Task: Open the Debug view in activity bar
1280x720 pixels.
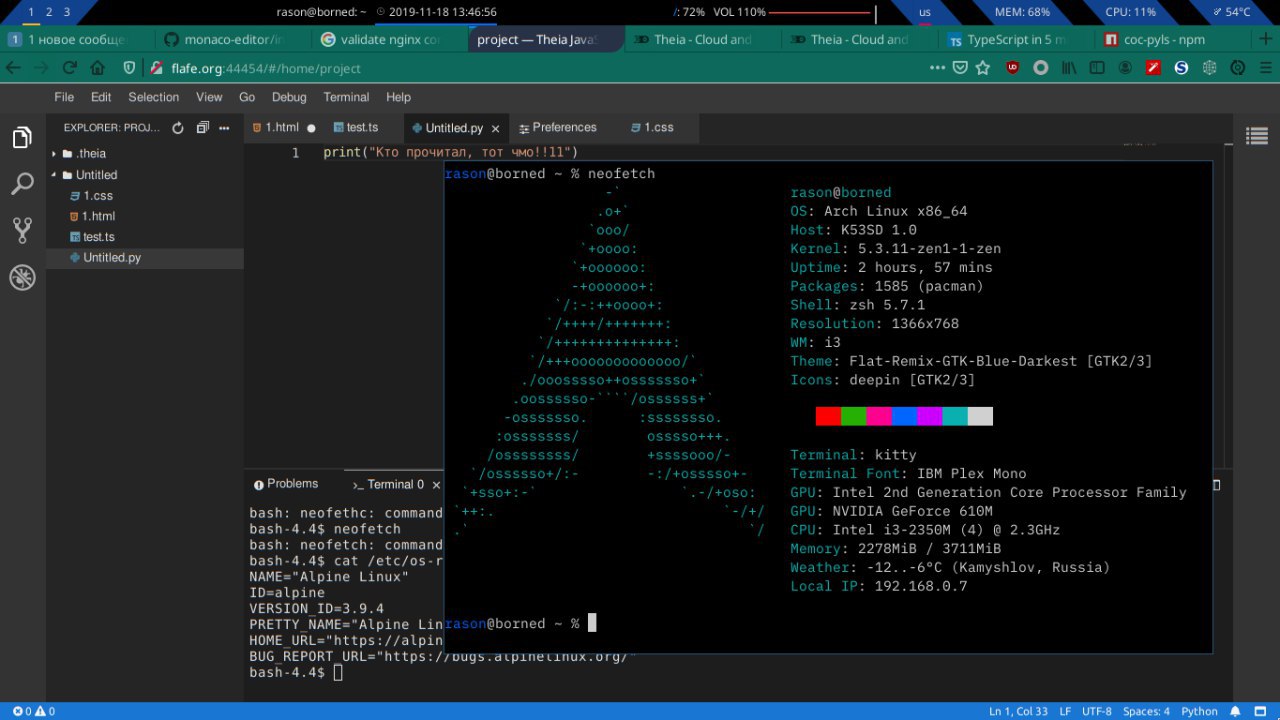Action: 22,278
